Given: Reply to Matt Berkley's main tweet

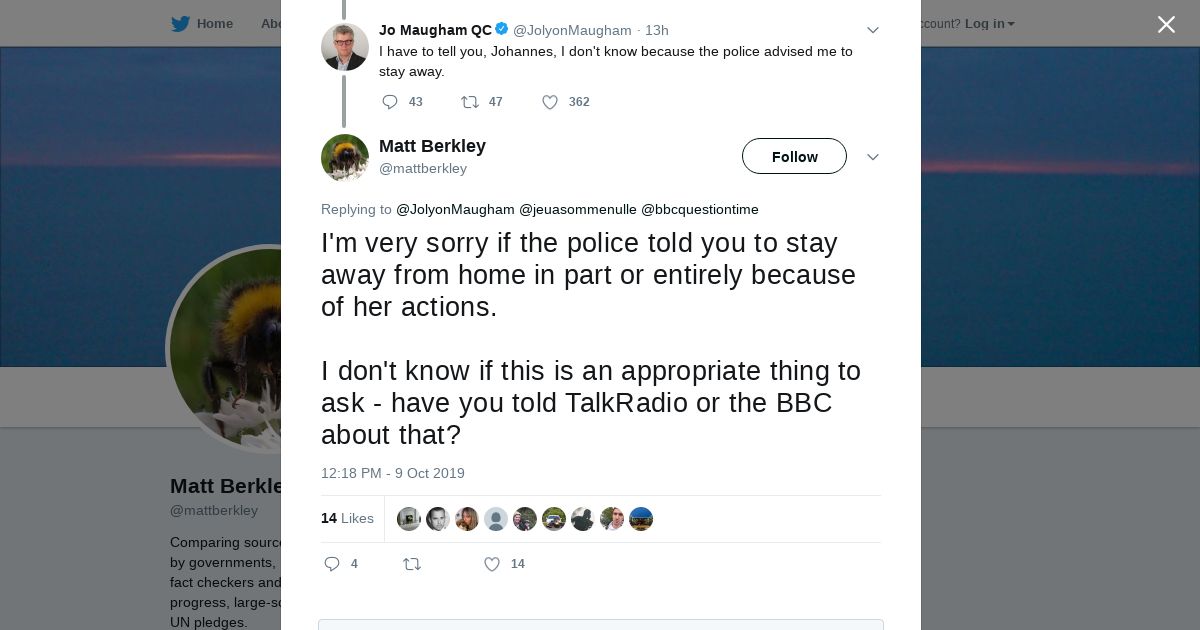Looking at the screenshot, I should pyautogui.click(x=332, y=564).
